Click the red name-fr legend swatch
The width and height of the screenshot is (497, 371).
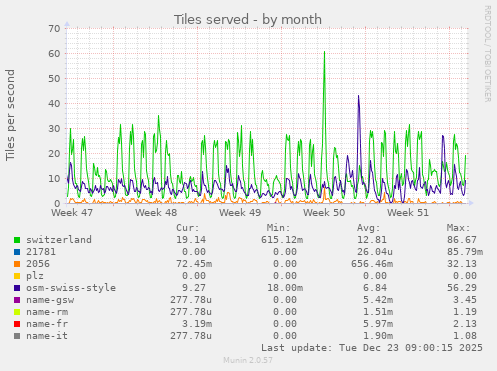(17, 324)
